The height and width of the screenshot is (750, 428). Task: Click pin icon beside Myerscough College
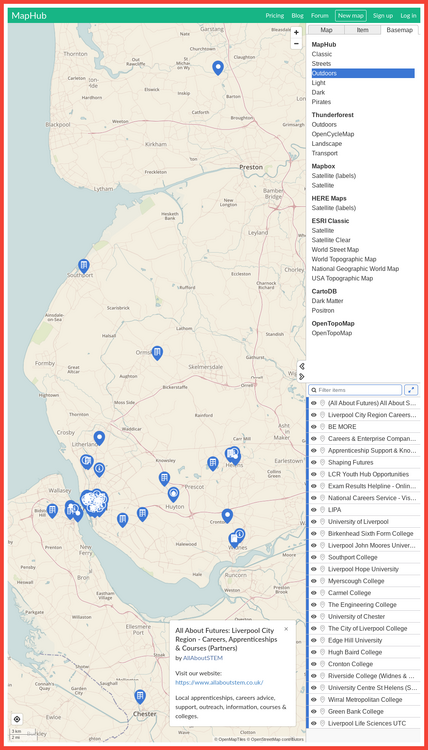click(x=322, y=581)
